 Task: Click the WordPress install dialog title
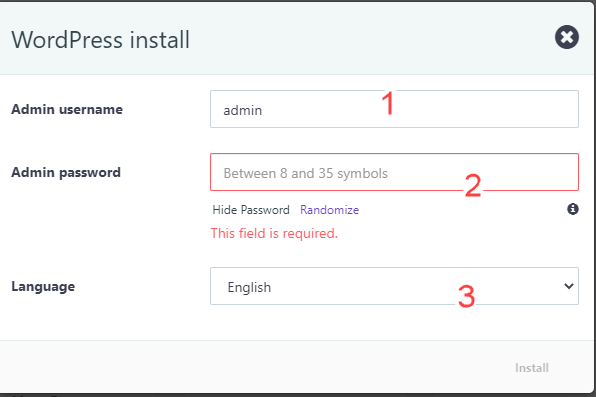click(100, 40)
